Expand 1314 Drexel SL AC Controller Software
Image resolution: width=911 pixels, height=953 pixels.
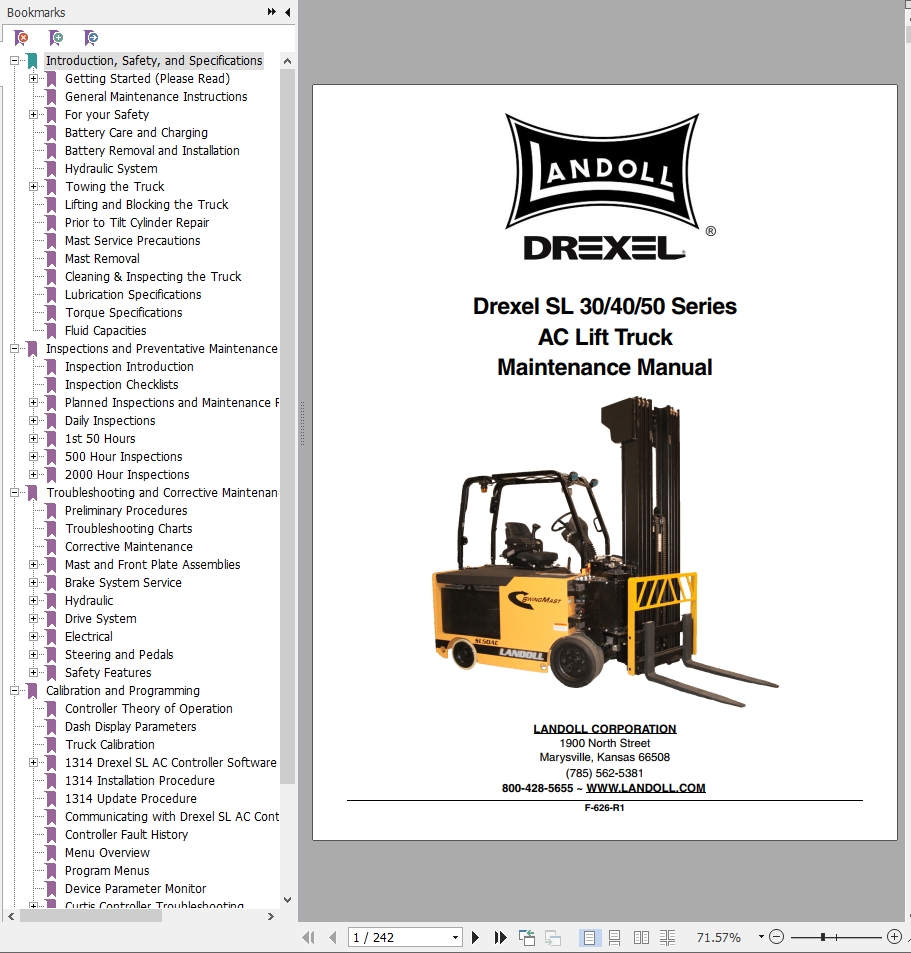[33, 762]
